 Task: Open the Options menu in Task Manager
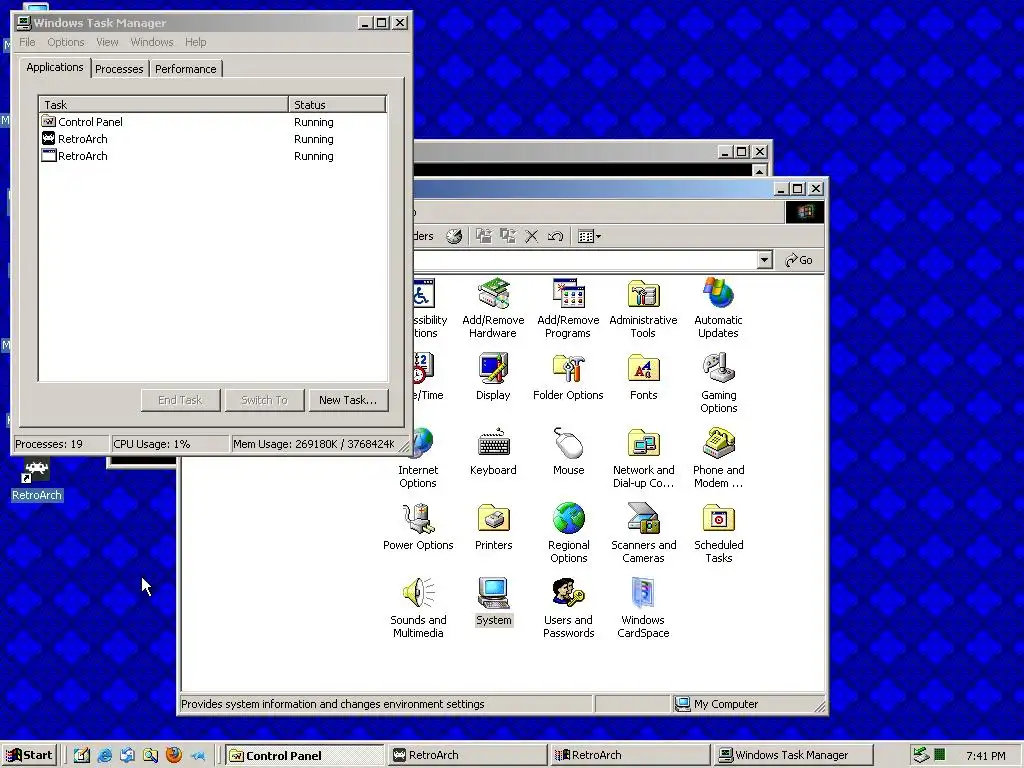pos(65,42)
